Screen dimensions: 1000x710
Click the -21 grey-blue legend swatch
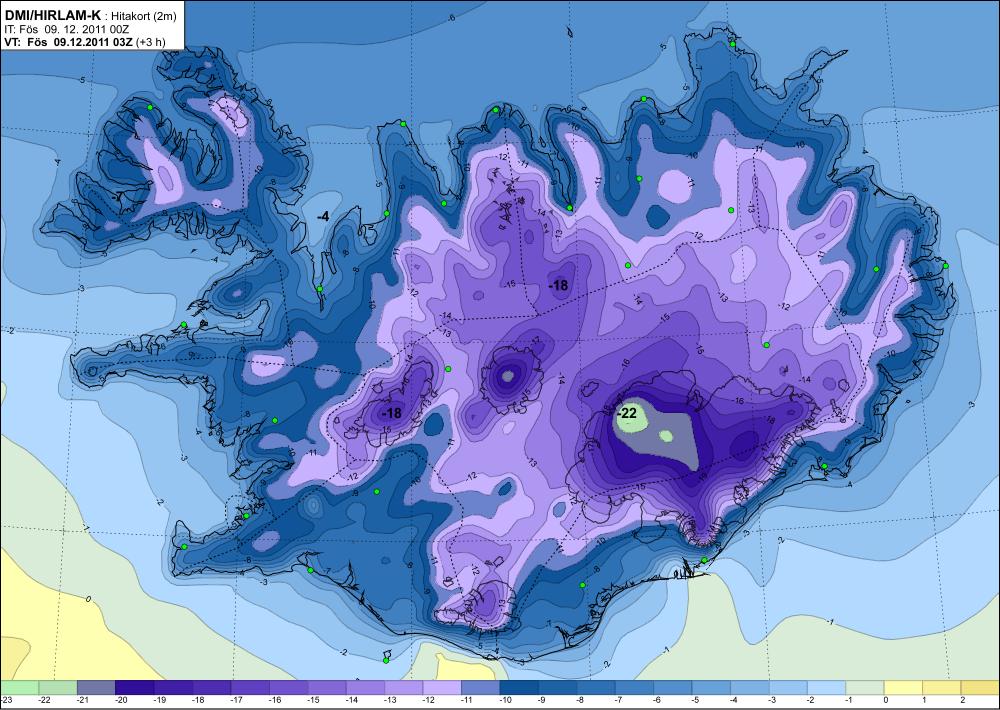point(96,688)
